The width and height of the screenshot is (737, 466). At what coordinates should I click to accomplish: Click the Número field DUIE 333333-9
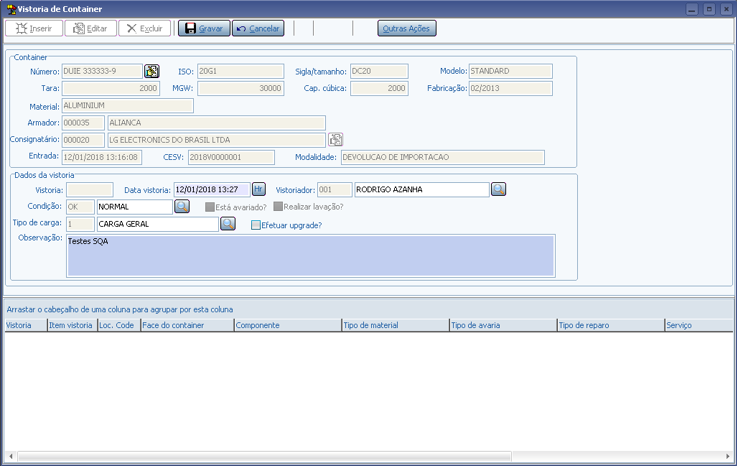[102, 71]
